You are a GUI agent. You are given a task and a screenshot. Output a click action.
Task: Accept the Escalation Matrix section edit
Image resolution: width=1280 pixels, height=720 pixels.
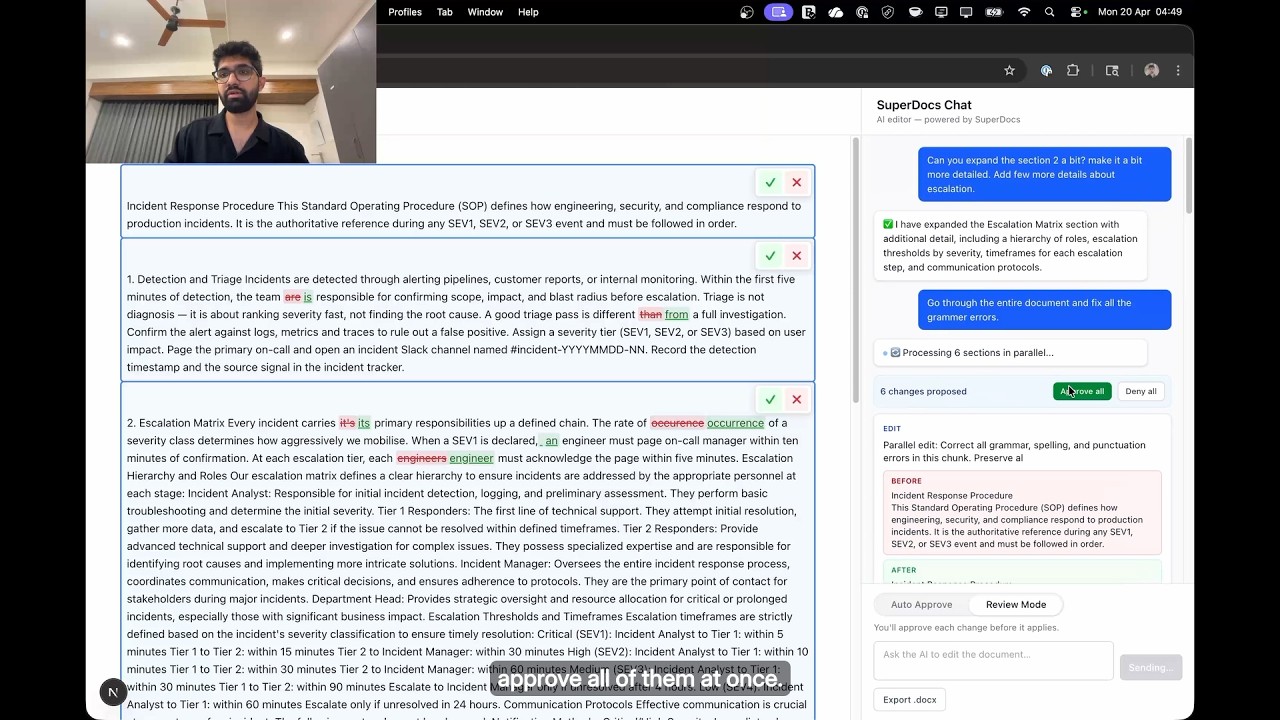tap(770, 399)
